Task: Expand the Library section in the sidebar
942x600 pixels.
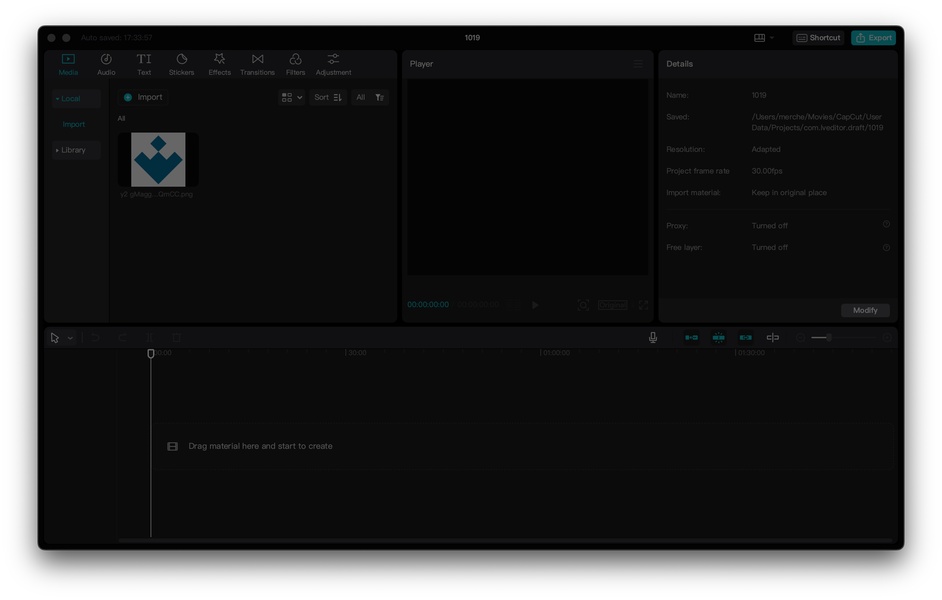Action: 72,150
